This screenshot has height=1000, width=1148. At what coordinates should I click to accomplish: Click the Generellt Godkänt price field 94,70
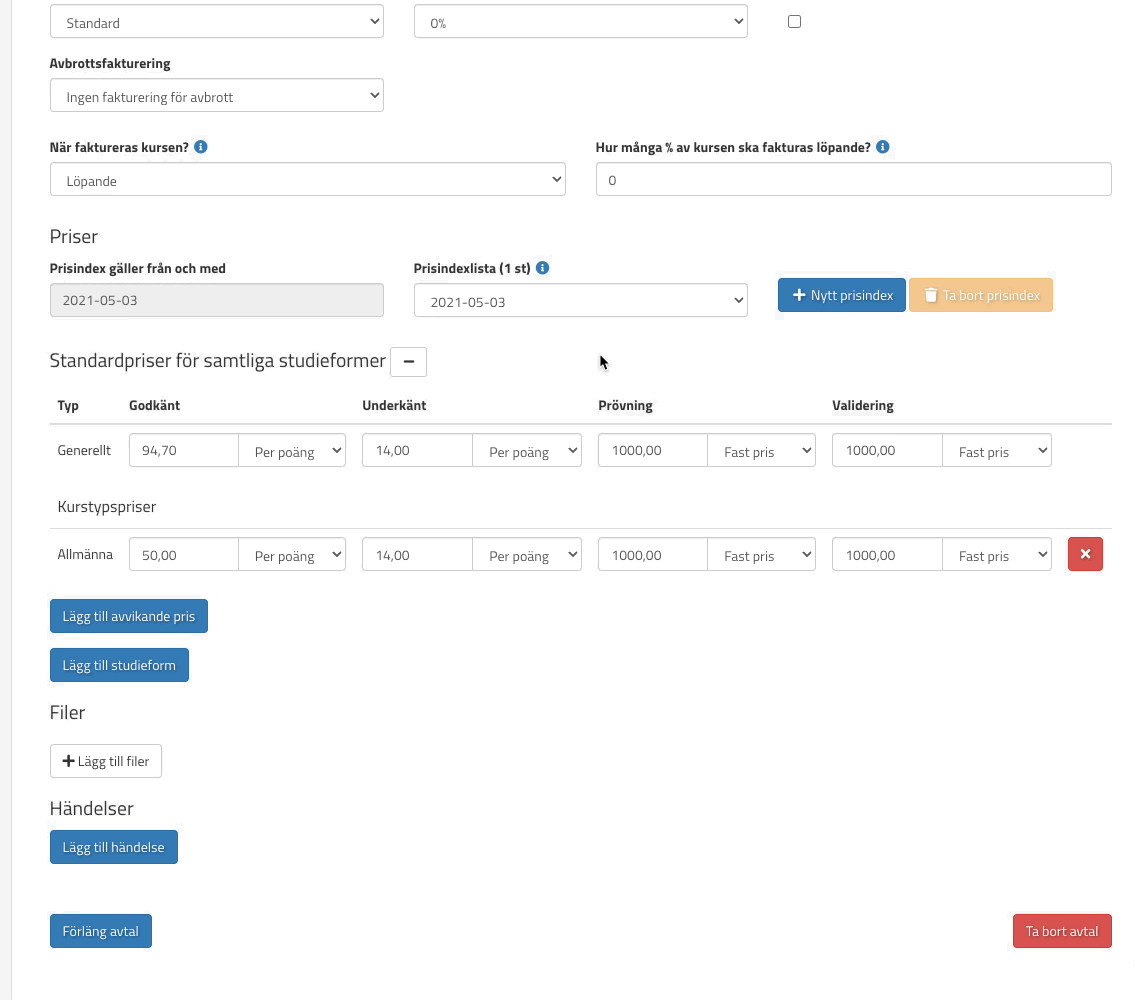pyautogui.click(x=184, y=451)
